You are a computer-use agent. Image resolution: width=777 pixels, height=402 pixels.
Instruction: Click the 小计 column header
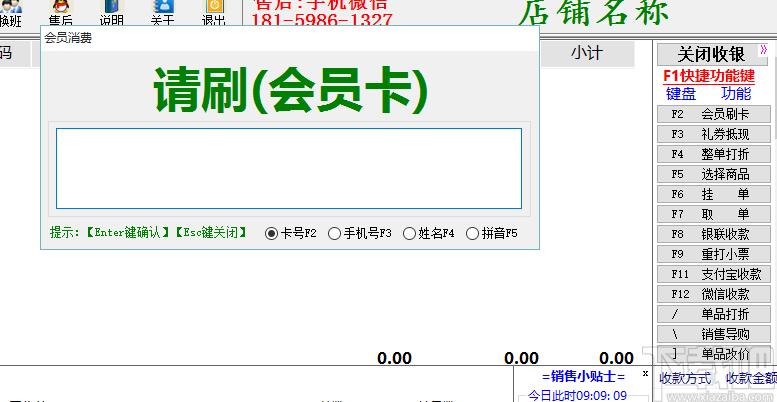[587, 54]
